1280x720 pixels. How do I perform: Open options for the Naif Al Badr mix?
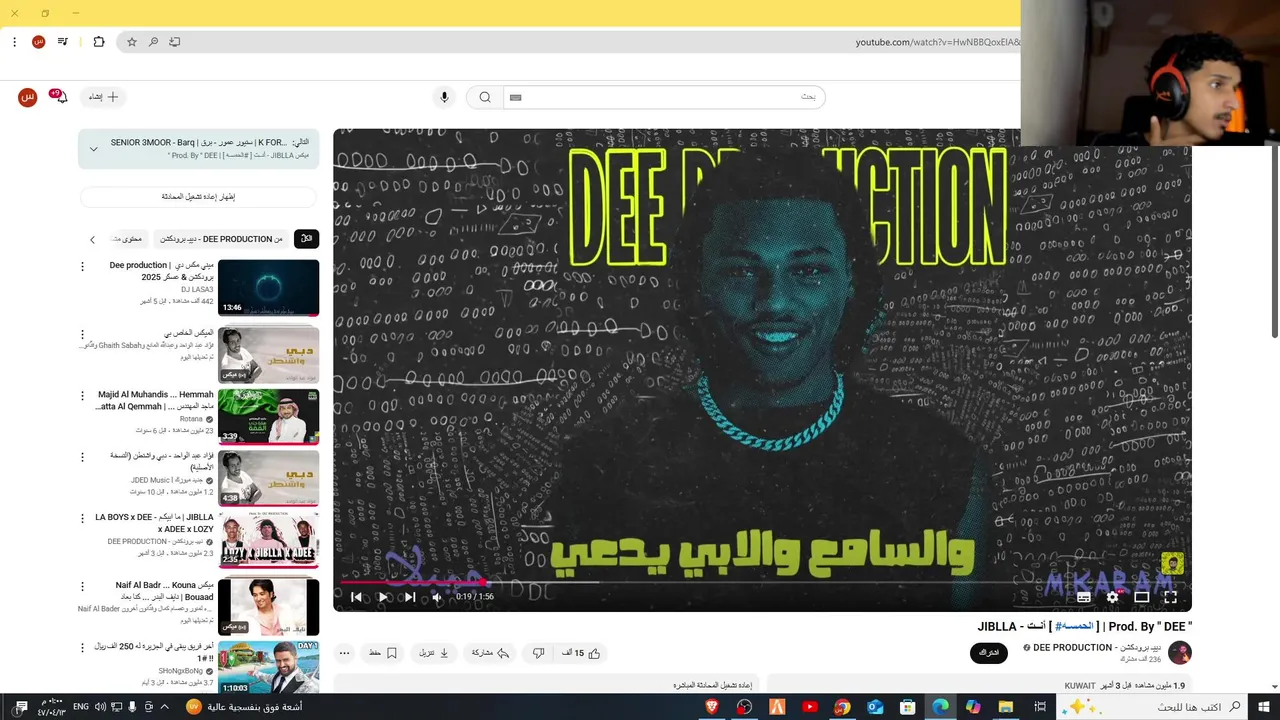[83, 586]
